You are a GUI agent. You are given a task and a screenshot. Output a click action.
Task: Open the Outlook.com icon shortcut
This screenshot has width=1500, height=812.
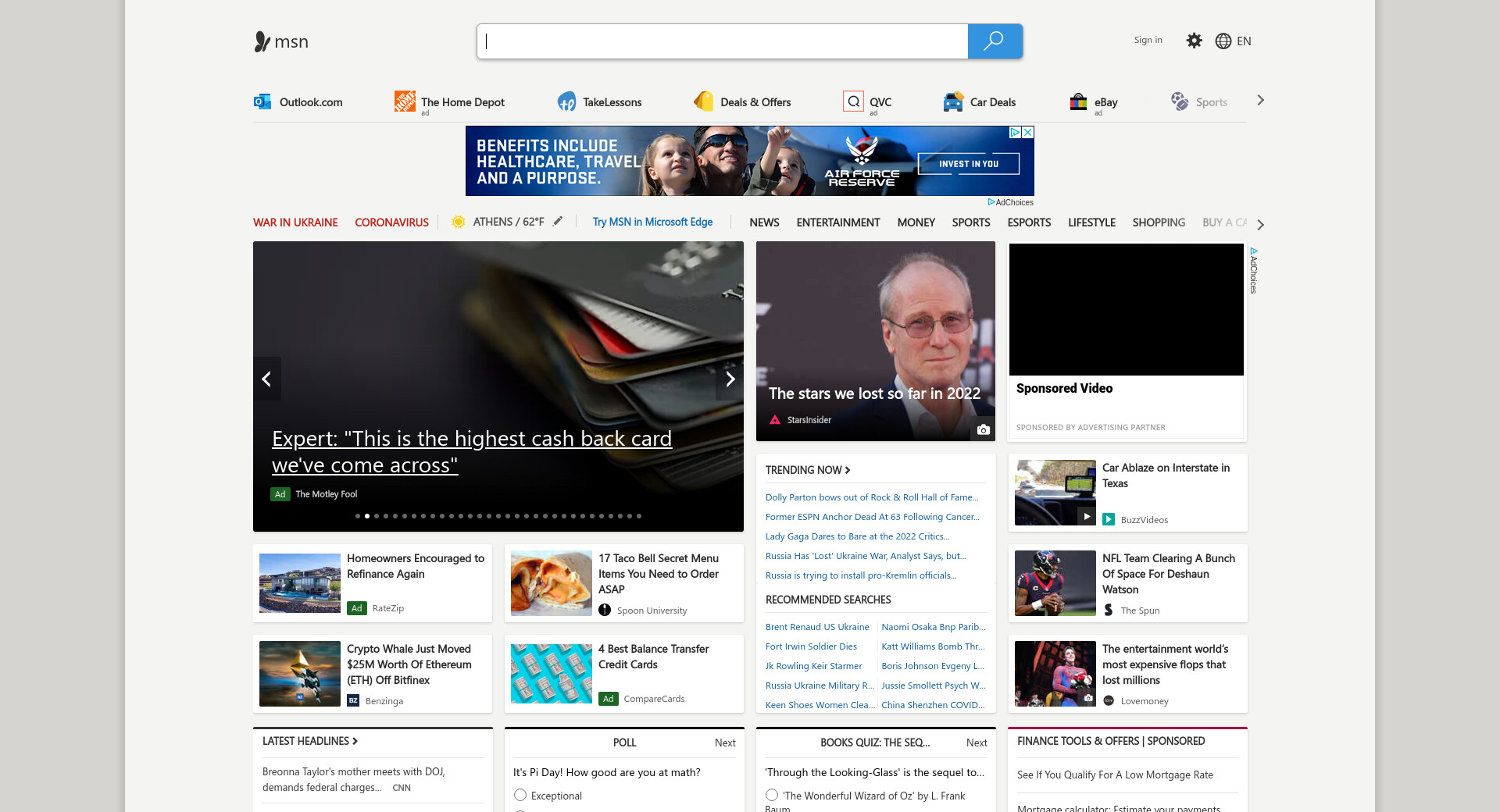262,101
